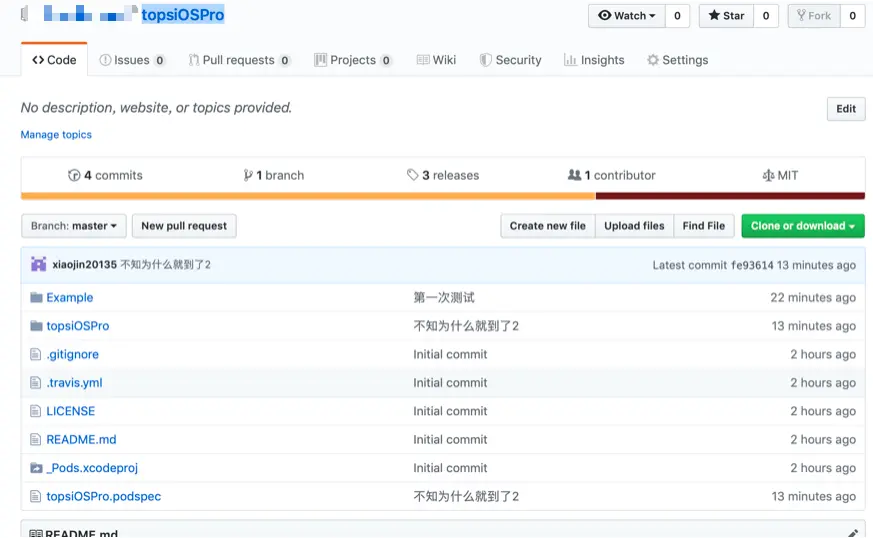View the 4 commits link

pyautogui.click(x=105, y=175)
